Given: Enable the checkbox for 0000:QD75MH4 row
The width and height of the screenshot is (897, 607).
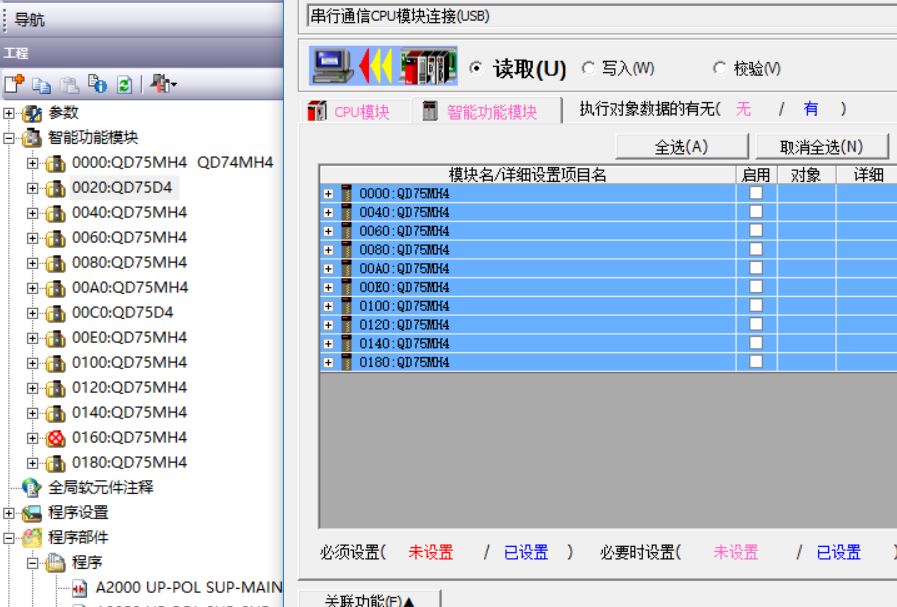Looking at the screenshot, I should (x=756, y=193).
